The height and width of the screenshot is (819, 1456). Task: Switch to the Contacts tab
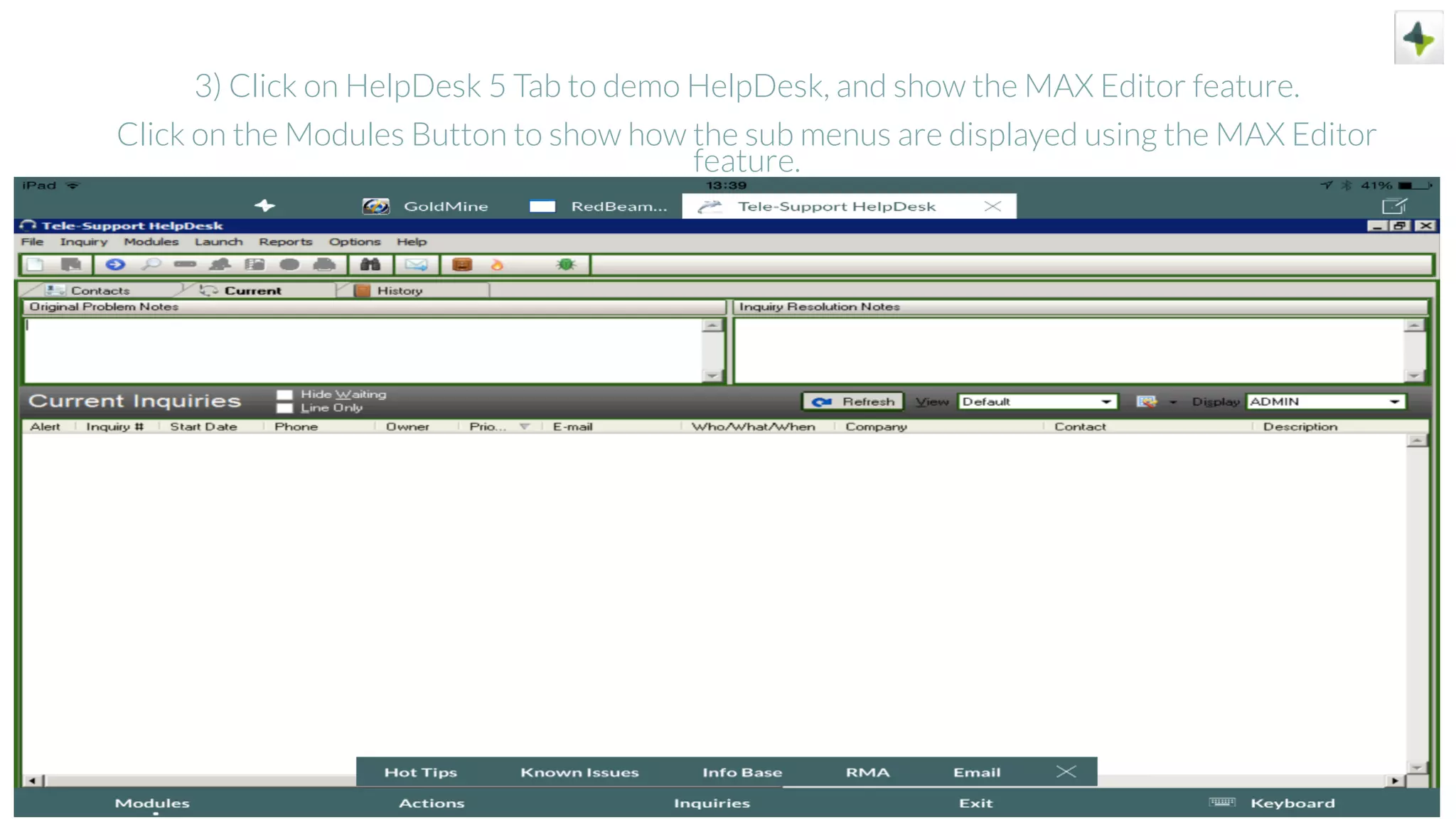pyautogui.click(x=100, y=290)
